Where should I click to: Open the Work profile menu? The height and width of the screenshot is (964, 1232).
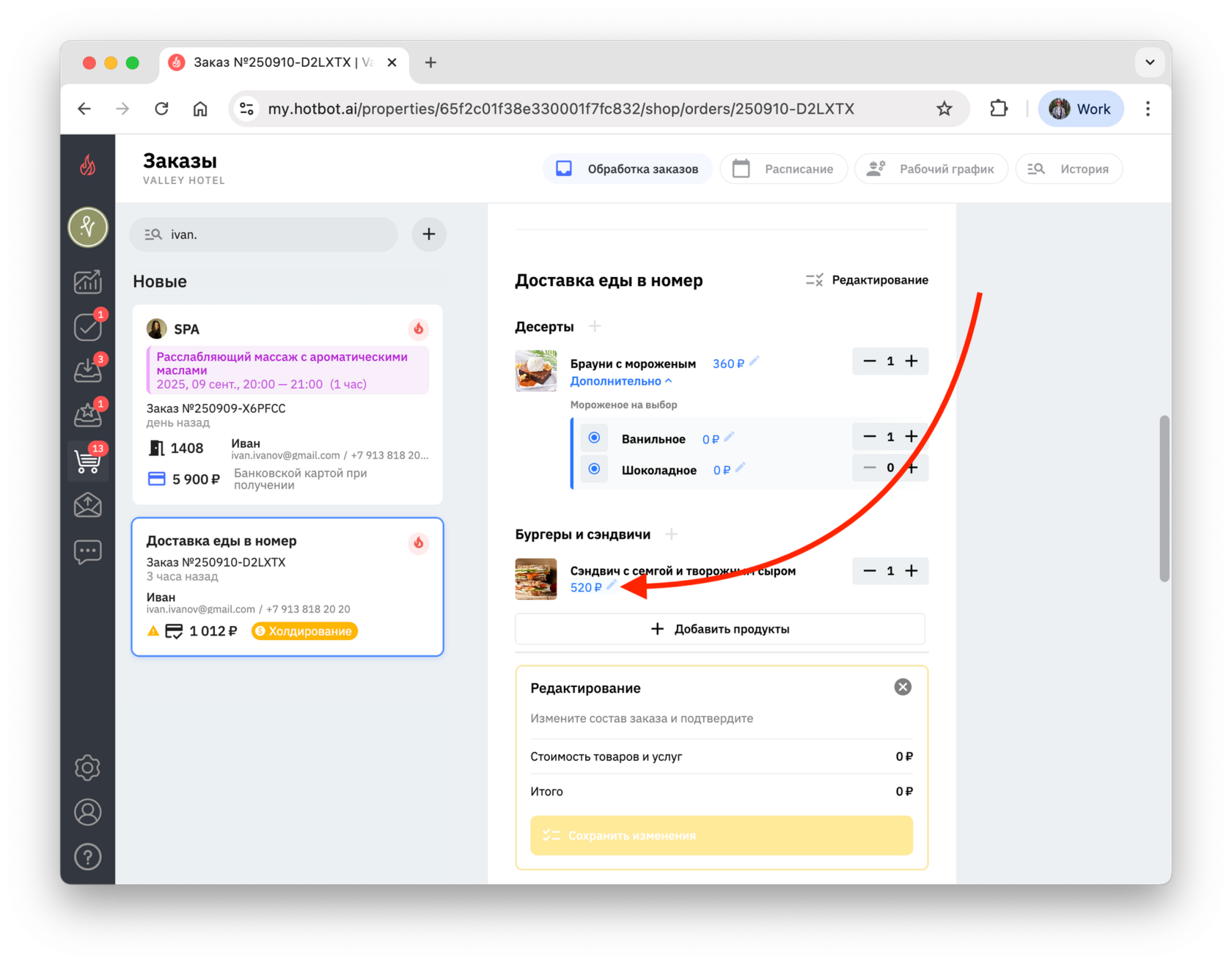point(1081,109)
